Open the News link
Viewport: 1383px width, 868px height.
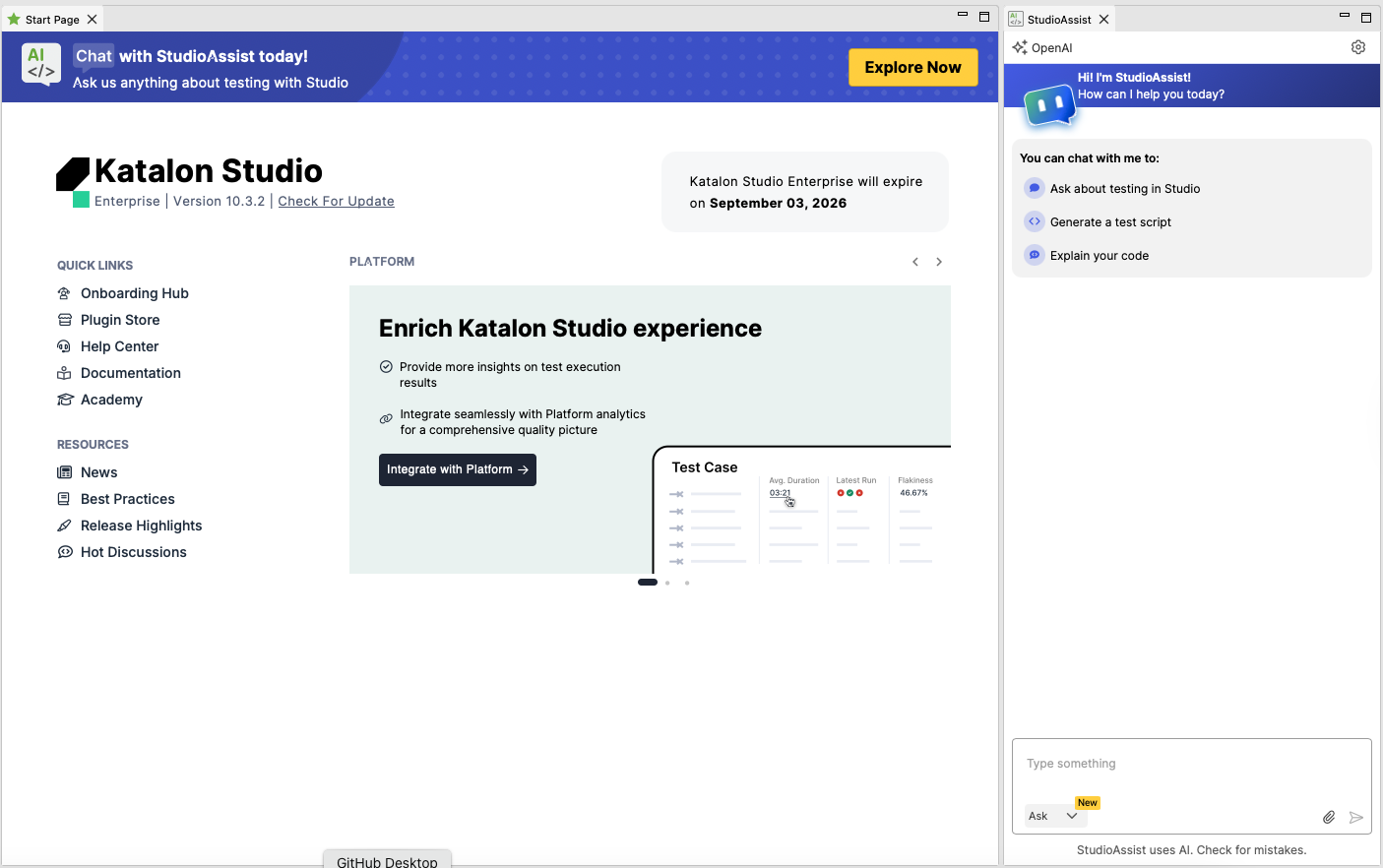pyautogui.click(x=98, y=472)
